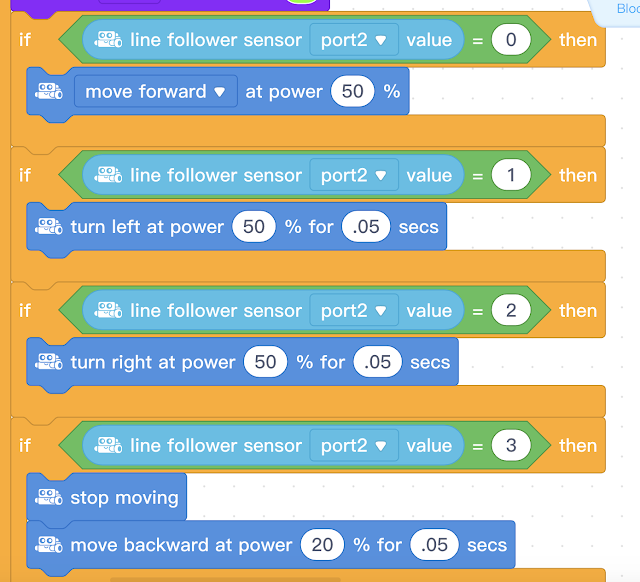Edit the move forward power value 50
This screenshot has width=640, height=582.
(x=352, y=92)
